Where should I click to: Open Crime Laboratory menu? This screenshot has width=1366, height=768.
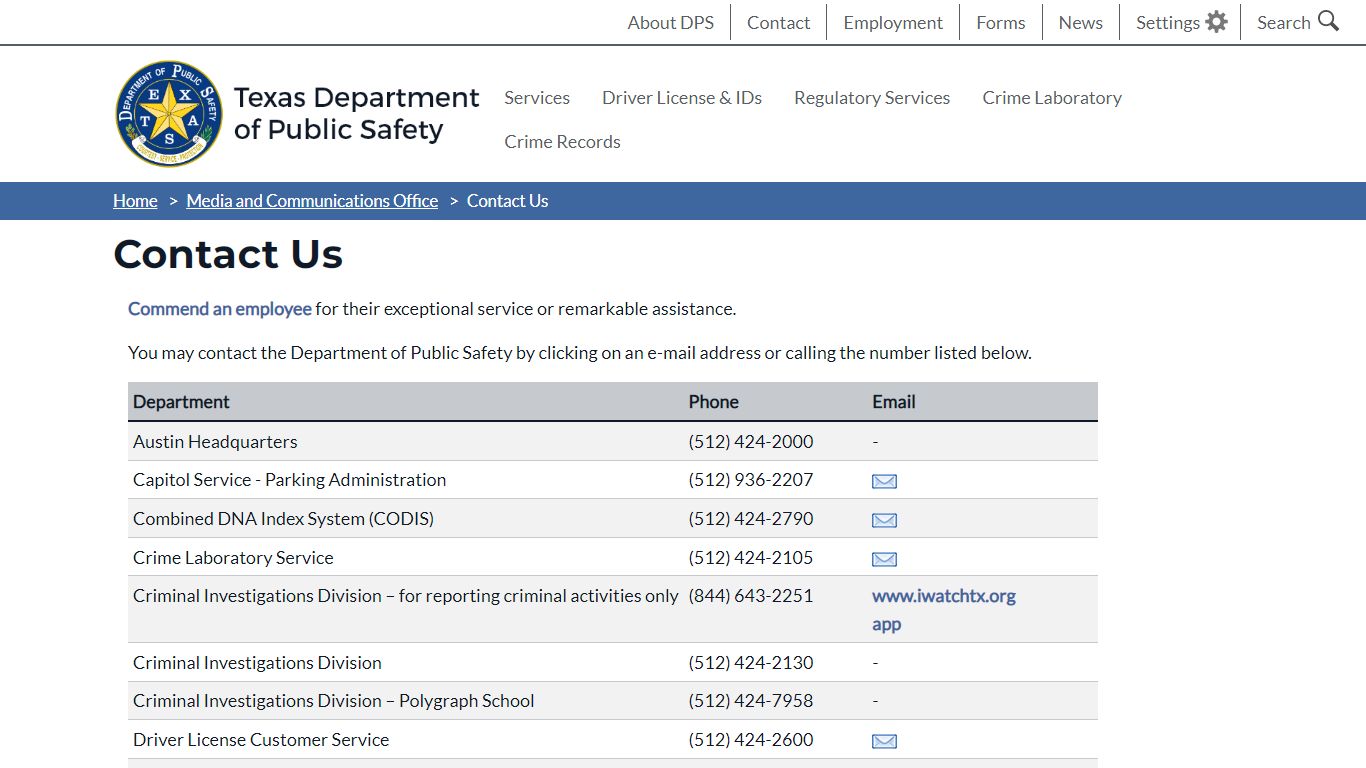pos(1052,97)
